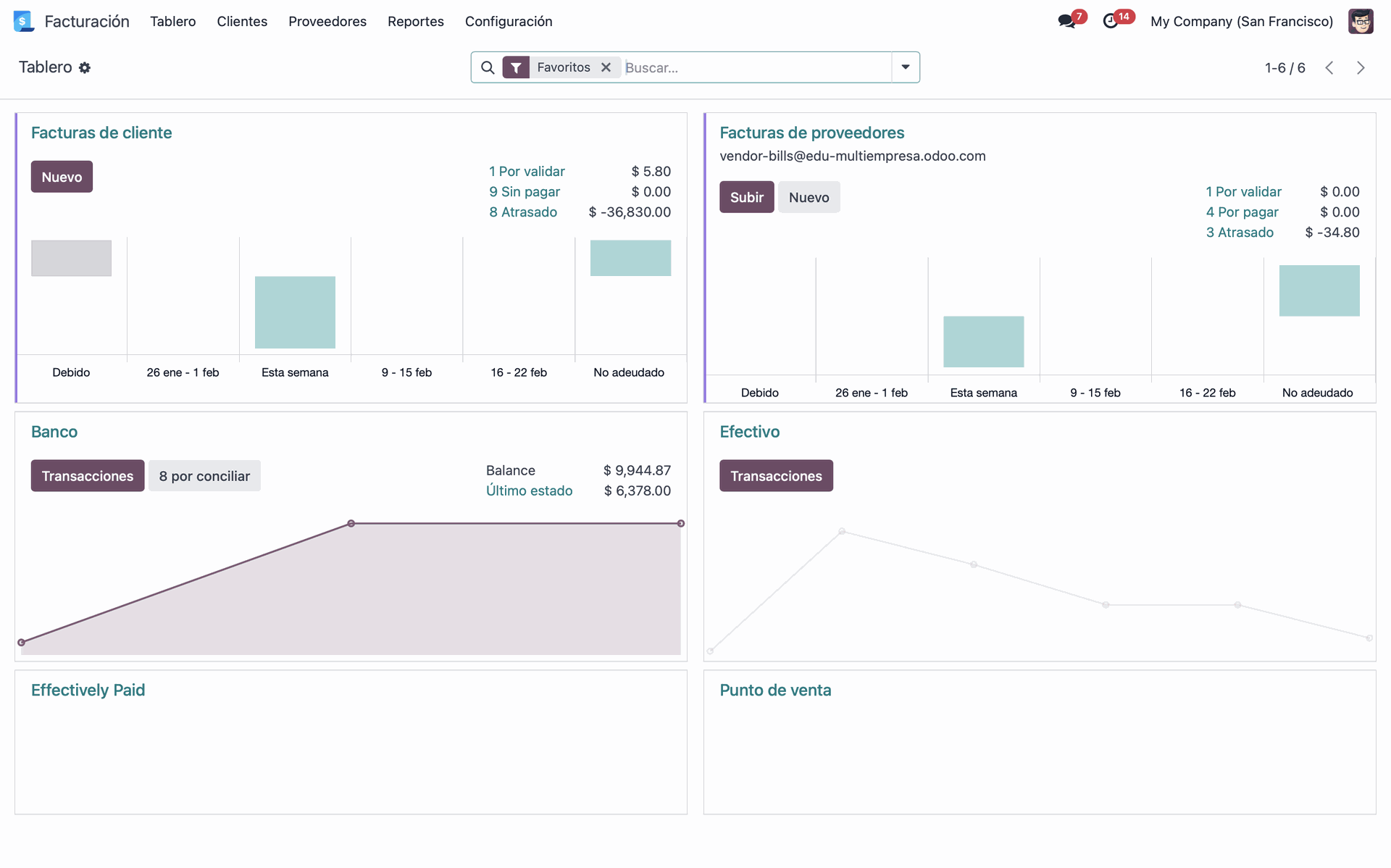Click the Facturación app logo icon
Screen dimensions: 1391x868
tap(24, 21)
